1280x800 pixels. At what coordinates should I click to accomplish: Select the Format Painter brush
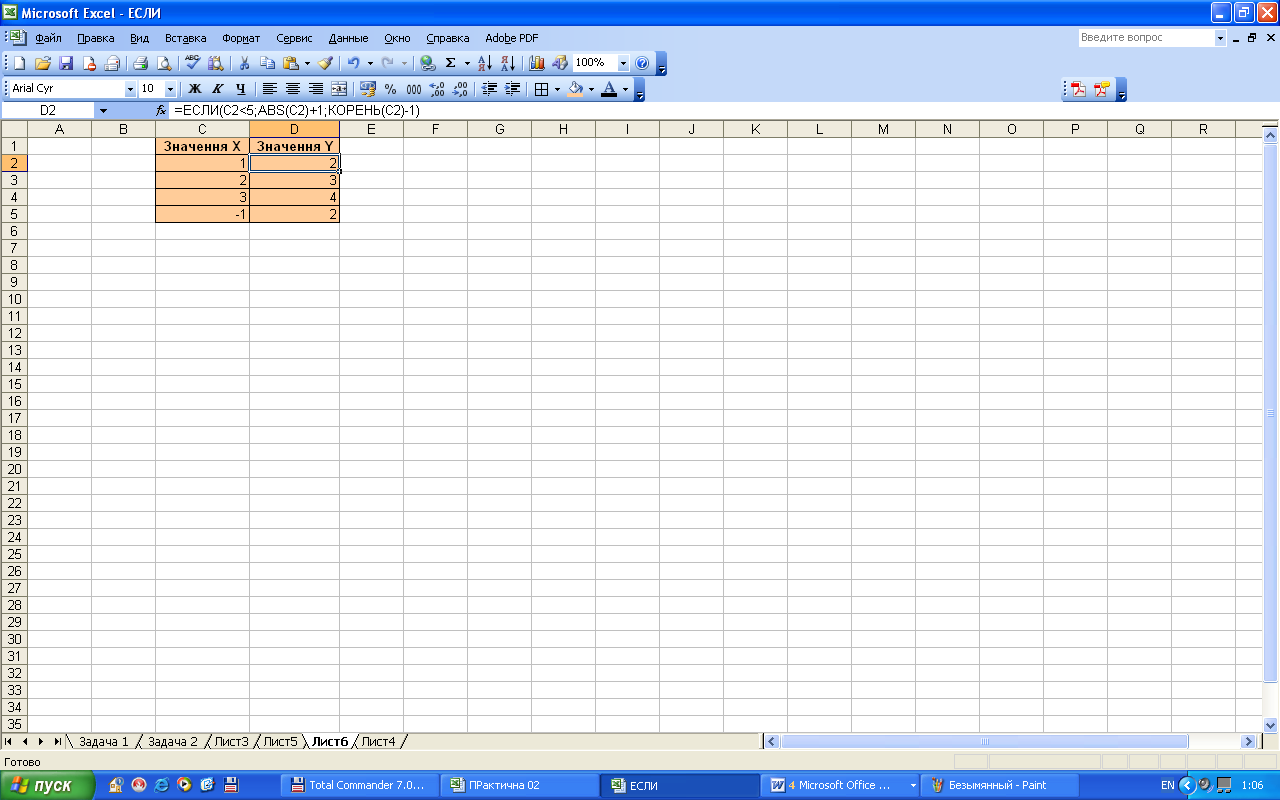(326, 63)
